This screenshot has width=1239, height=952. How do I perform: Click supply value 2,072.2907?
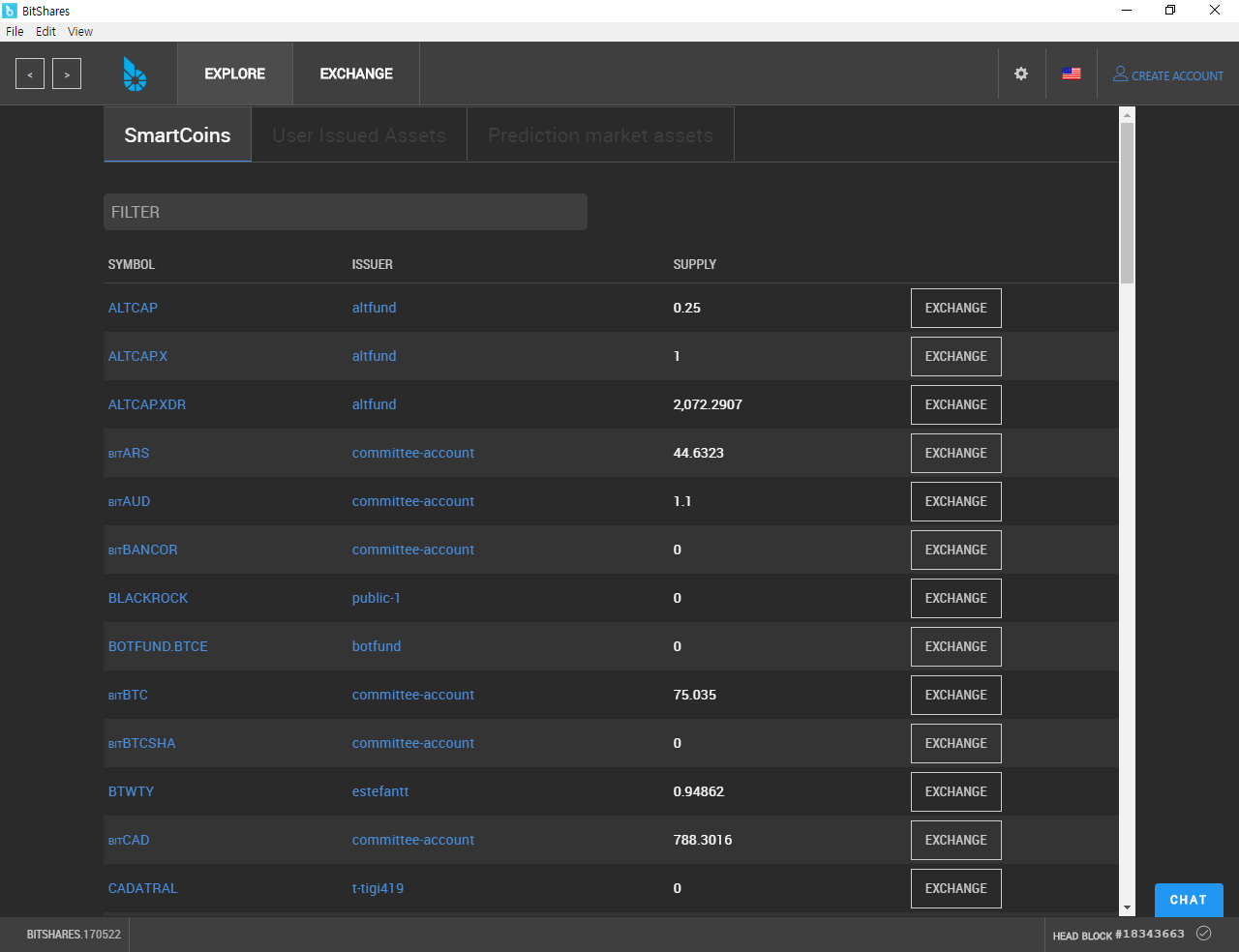point(708,404)
